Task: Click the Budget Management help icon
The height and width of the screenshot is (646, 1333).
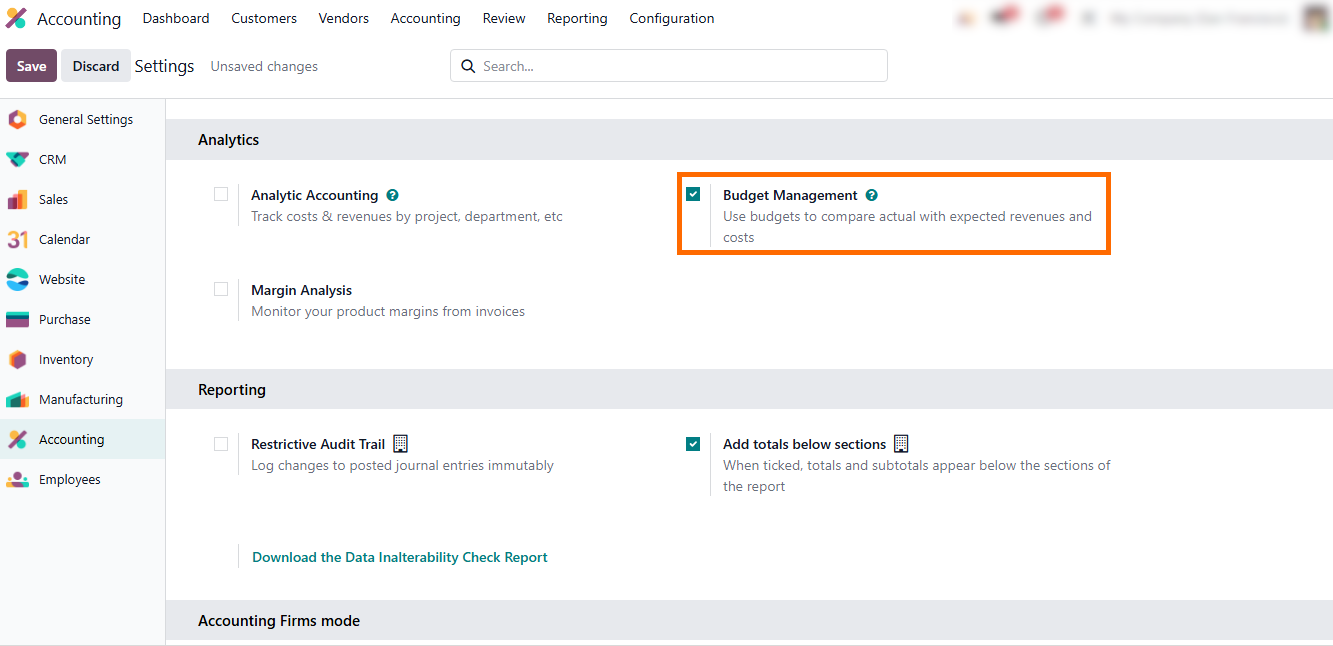Action: [x=872, y=196]
